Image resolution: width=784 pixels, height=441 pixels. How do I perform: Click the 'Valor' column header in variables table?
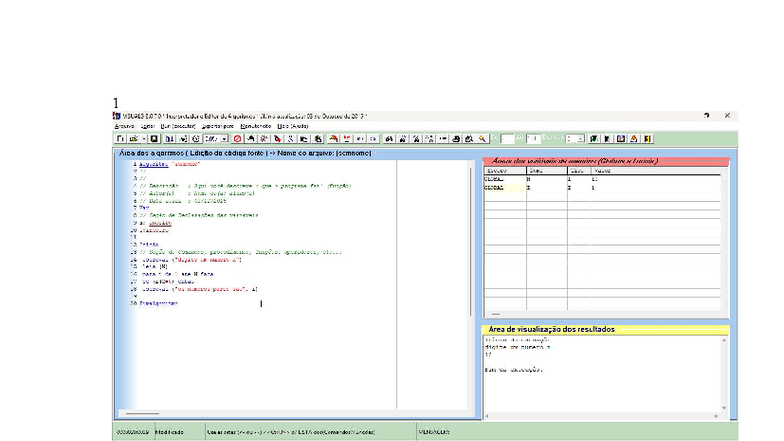pyautogui.click(x=656, y=171)
